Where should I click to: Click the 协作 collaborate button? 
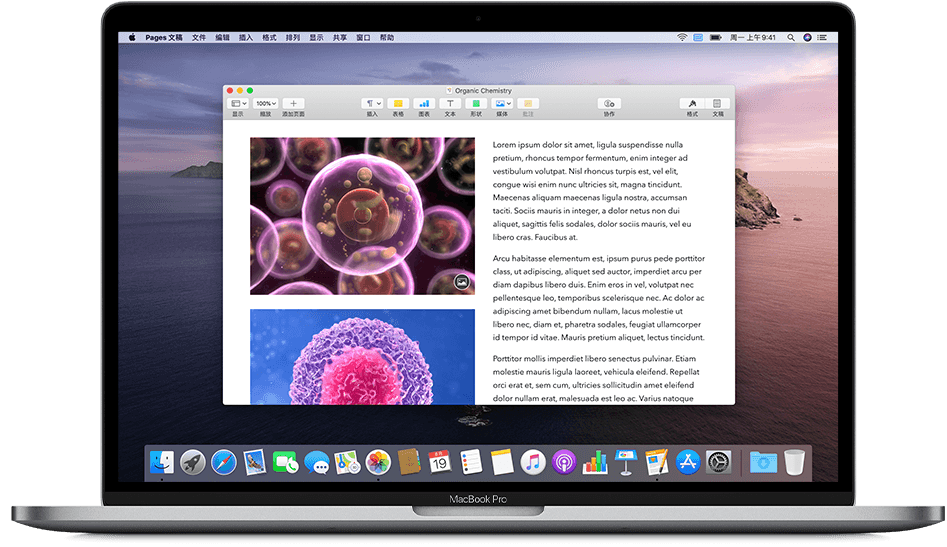pyautogui.click(x=609, y=104)
